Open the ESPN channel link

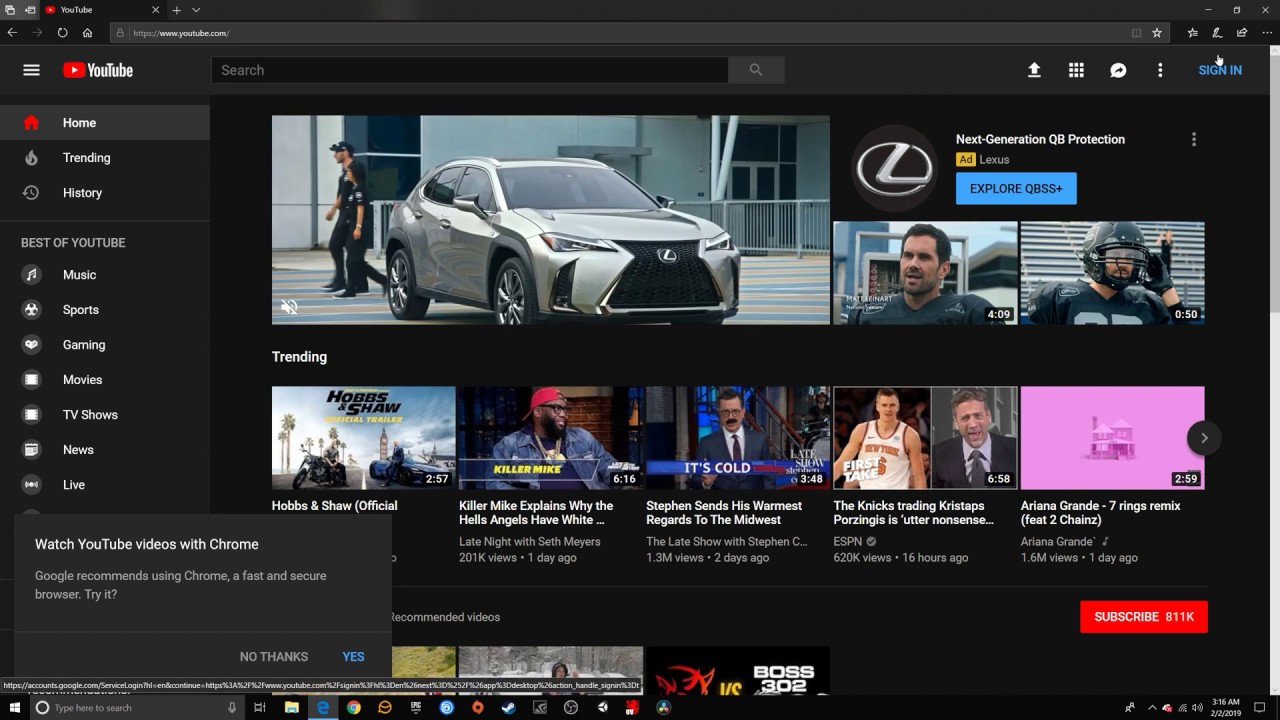pos(848,542)
